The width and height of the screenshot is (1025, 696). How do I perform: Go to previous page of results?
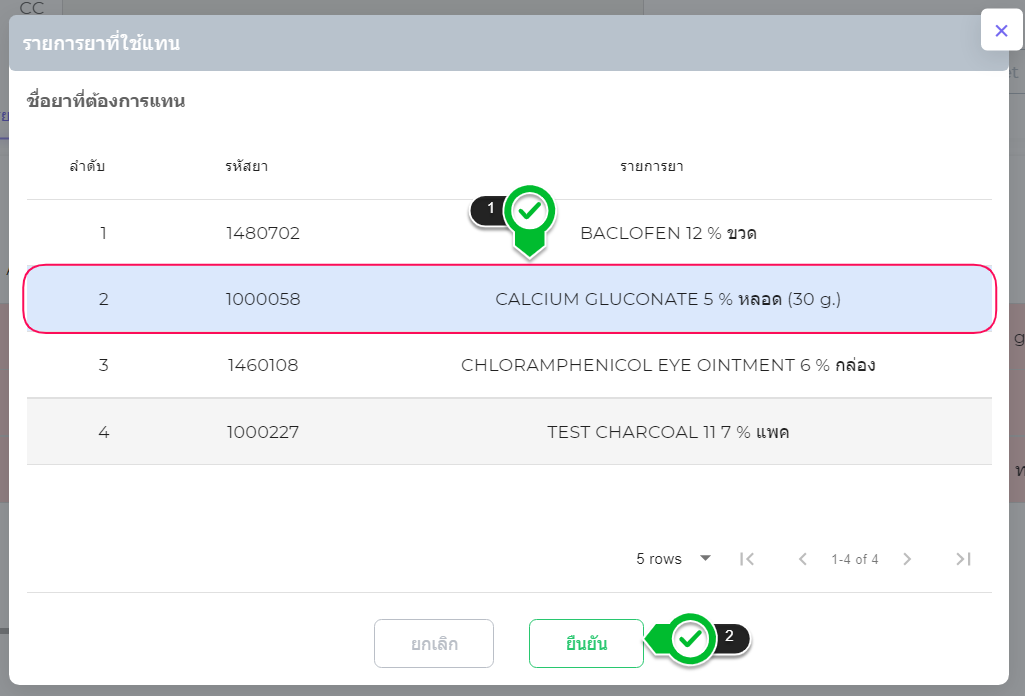[x=802, y=559]
